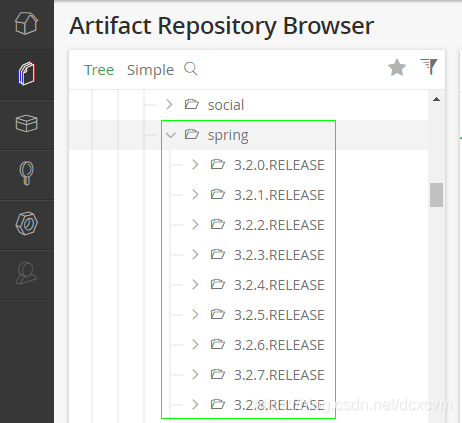The width and height of the screenshot is (462, 423).
Task: Select the 3.2.6.RELEASE text
Action: 279,345
